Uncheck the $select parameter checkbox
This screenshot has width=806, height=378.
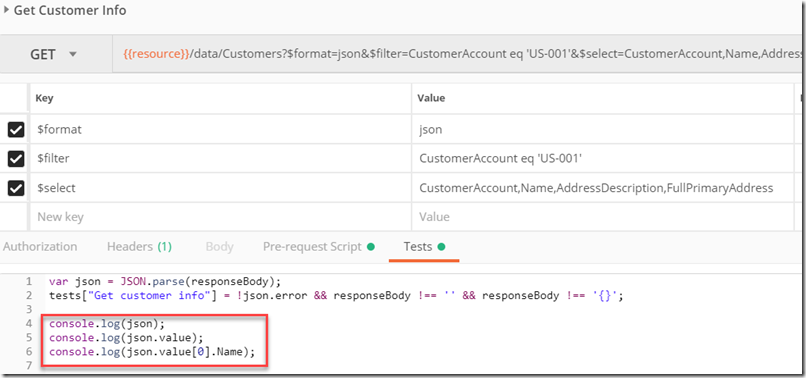click(16, 188)
